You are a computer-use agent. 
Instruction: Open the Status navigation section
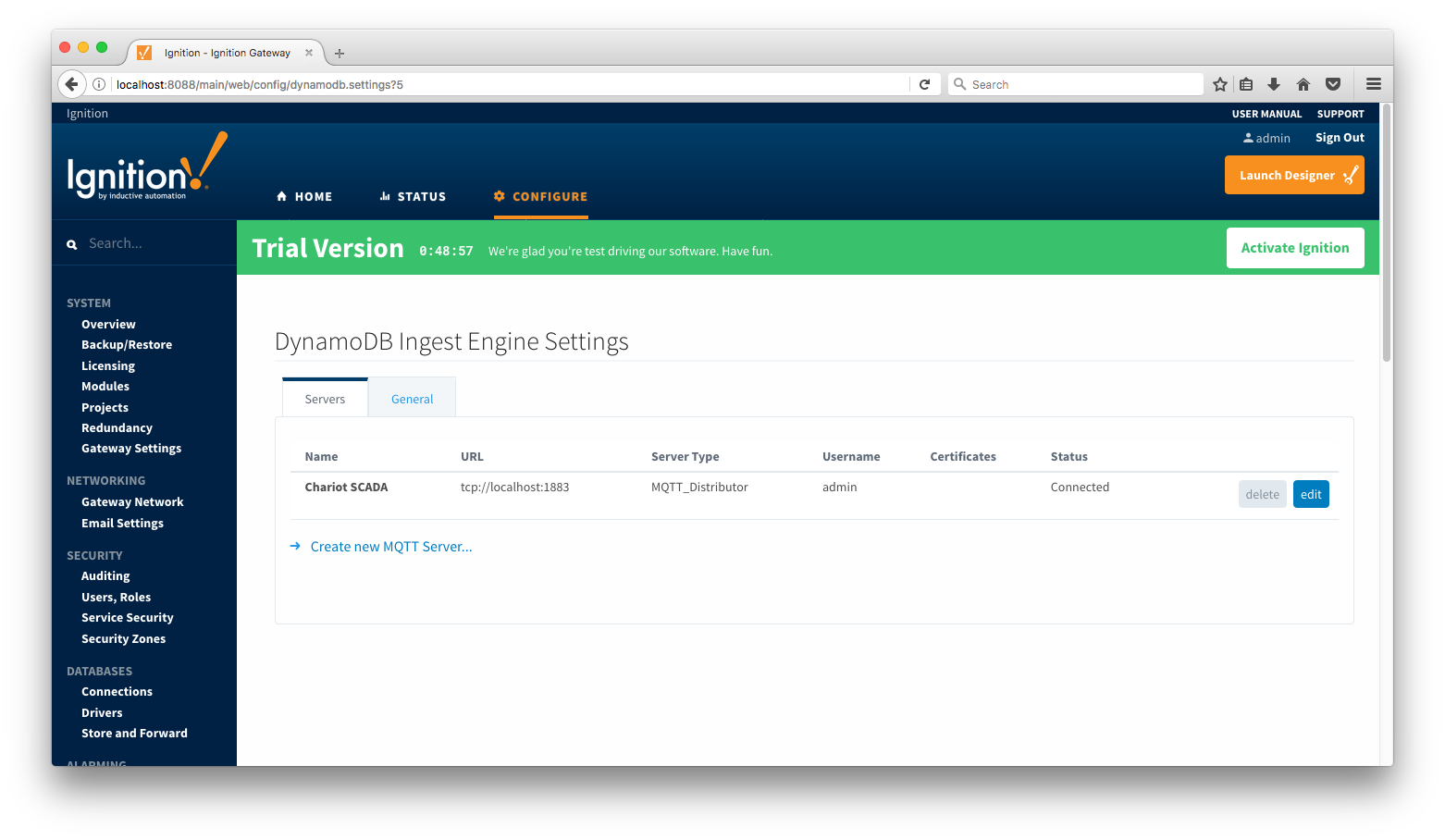pos(413,196)
